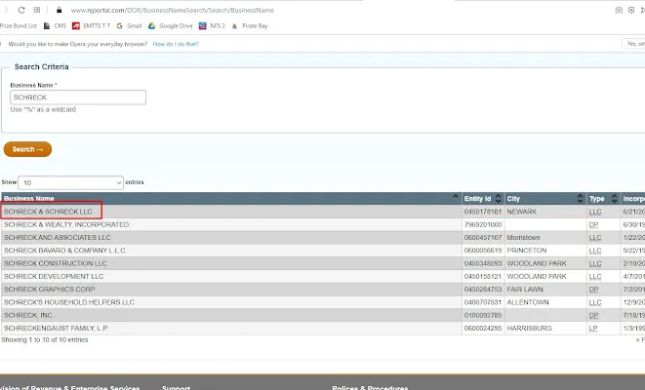Click entity id 0450178181
645x390 pixels.
click(x=483, y=212)
